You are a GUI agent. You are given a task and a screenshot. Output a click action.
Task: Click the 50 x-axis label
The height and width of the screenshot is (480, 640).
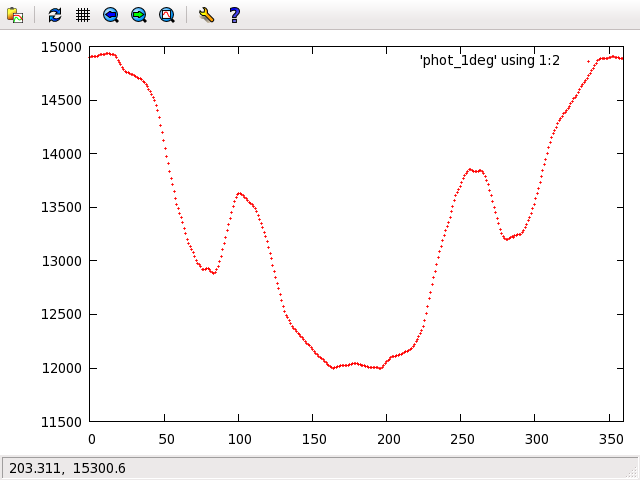click(x=166, y=439)
